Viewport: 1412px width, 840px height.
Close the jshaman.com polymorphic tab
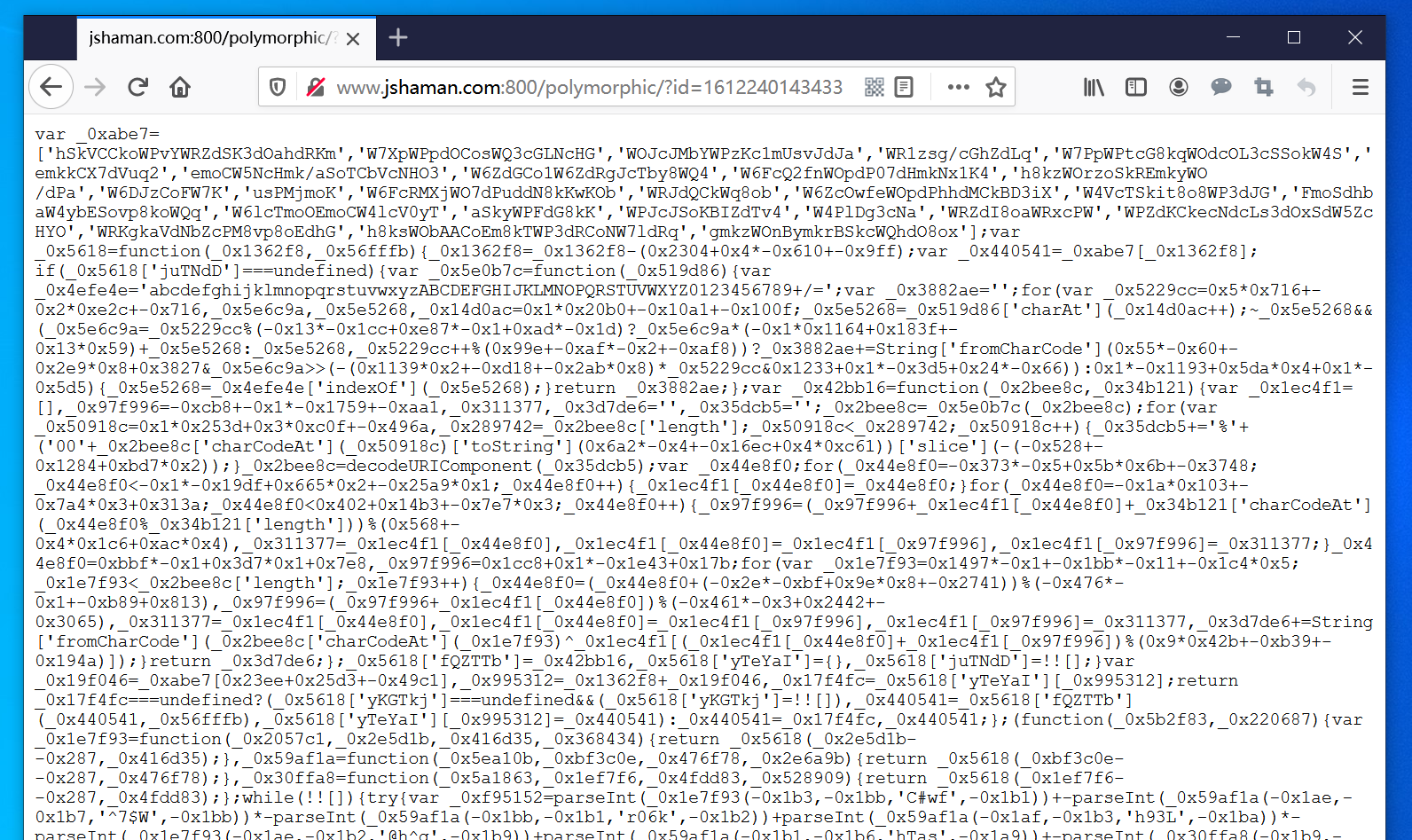click(x=353, y=38)
